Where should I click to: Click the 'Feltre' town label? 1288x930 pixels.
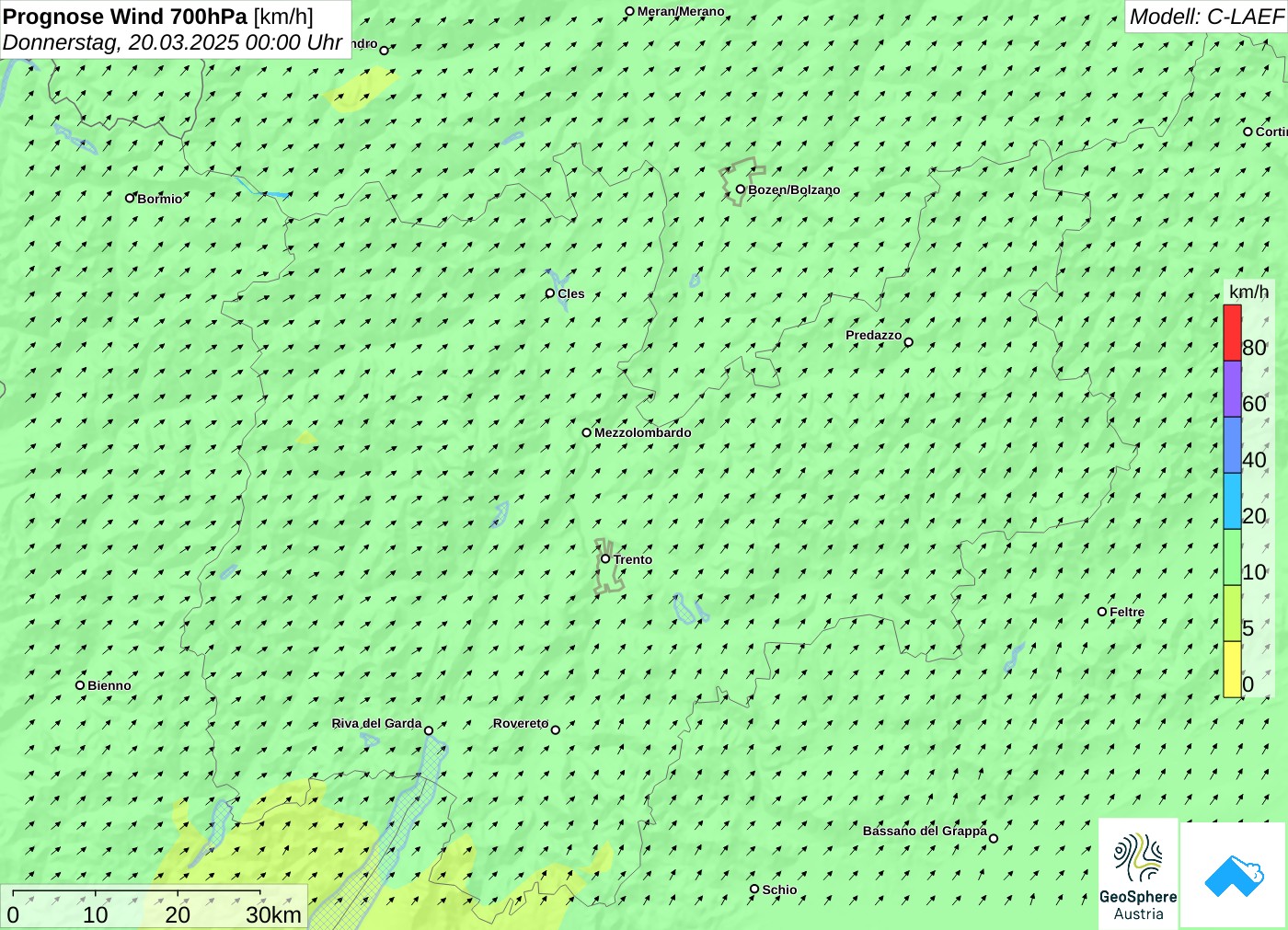click(1127, 612)
